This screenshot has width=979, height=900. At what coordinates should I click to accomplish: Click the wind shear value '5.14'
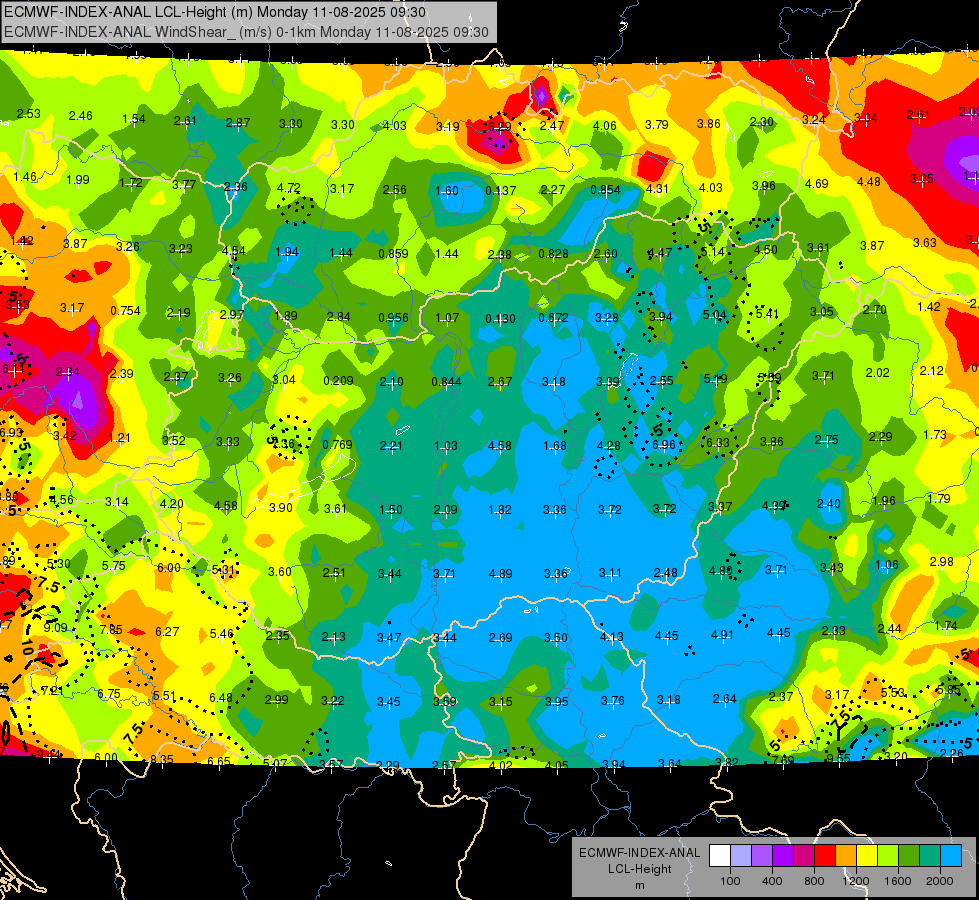point(712,251)
